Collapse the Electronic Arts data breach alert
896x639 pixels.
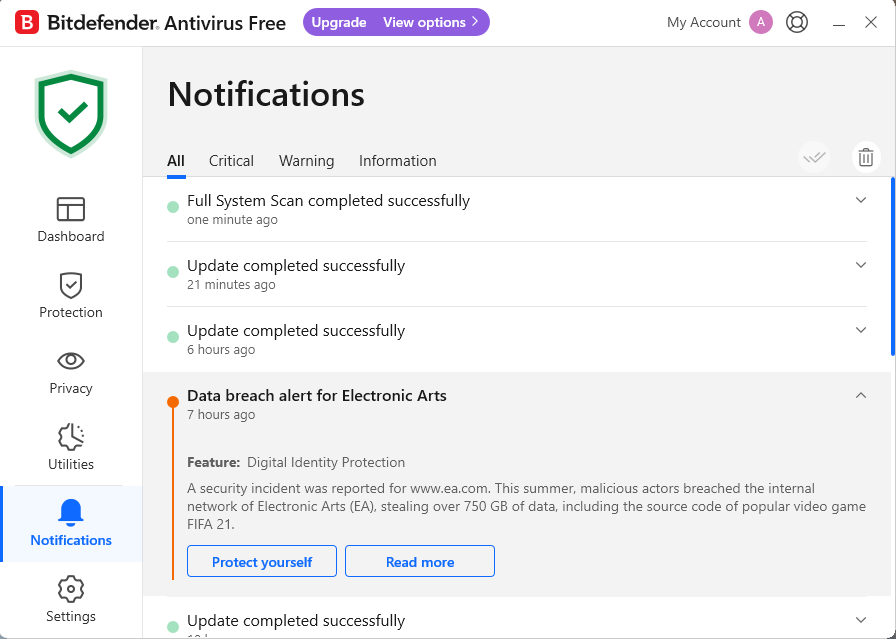[x=861, y=396]
